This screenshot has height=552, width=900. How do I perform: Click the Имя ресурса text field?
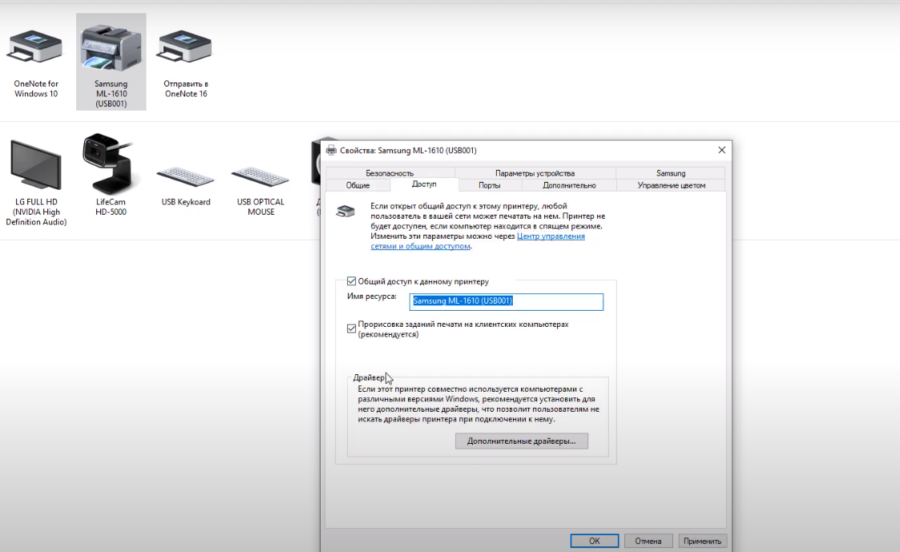click(x=506, y=302)
